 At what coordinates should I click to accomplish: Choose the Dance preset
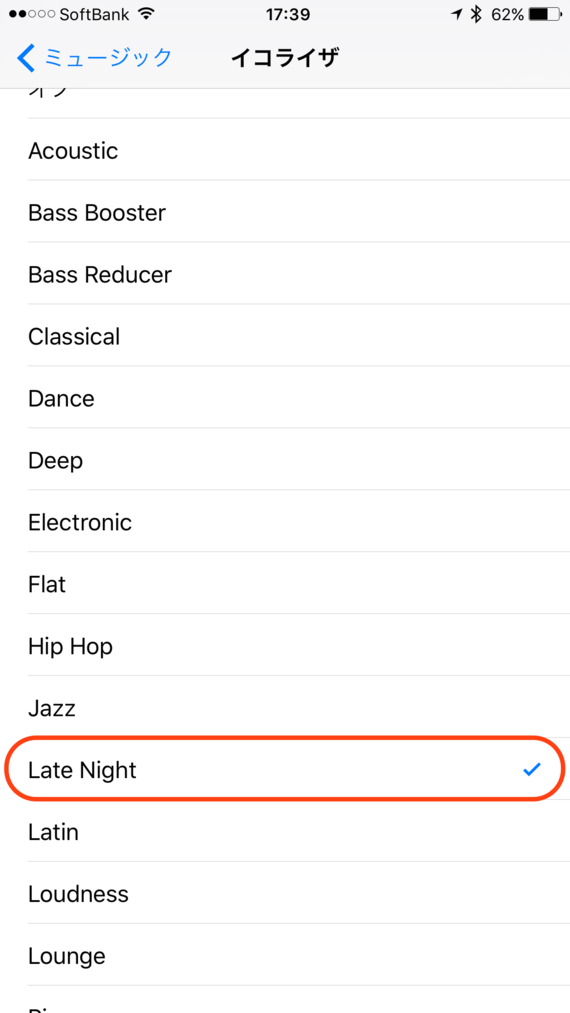tap(285, 399)
